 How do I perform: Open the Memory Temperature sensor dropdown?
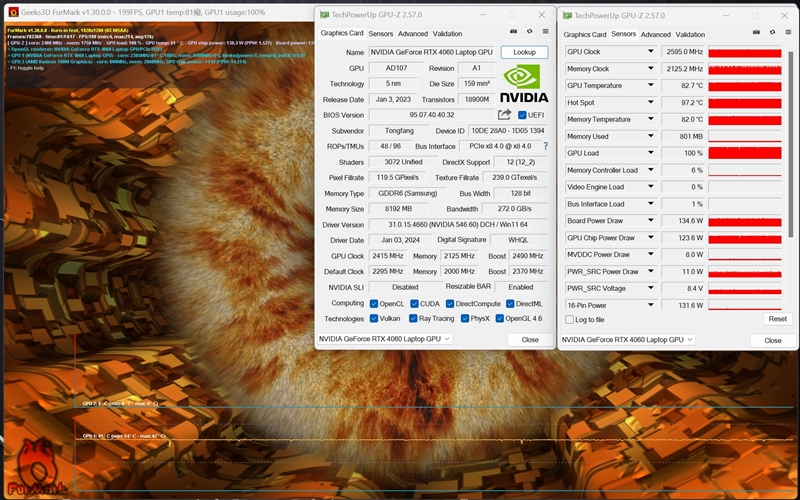[651, 119]
